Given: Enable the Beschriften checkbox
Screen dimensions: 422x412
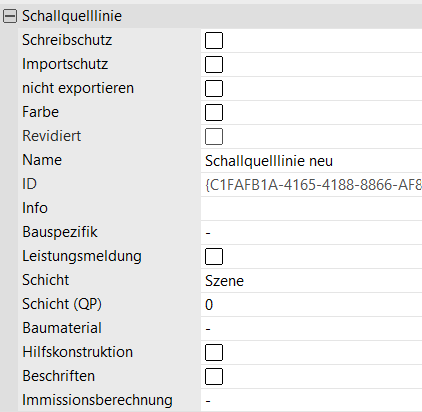Looking at the screenshot, I should click(214, 376).
